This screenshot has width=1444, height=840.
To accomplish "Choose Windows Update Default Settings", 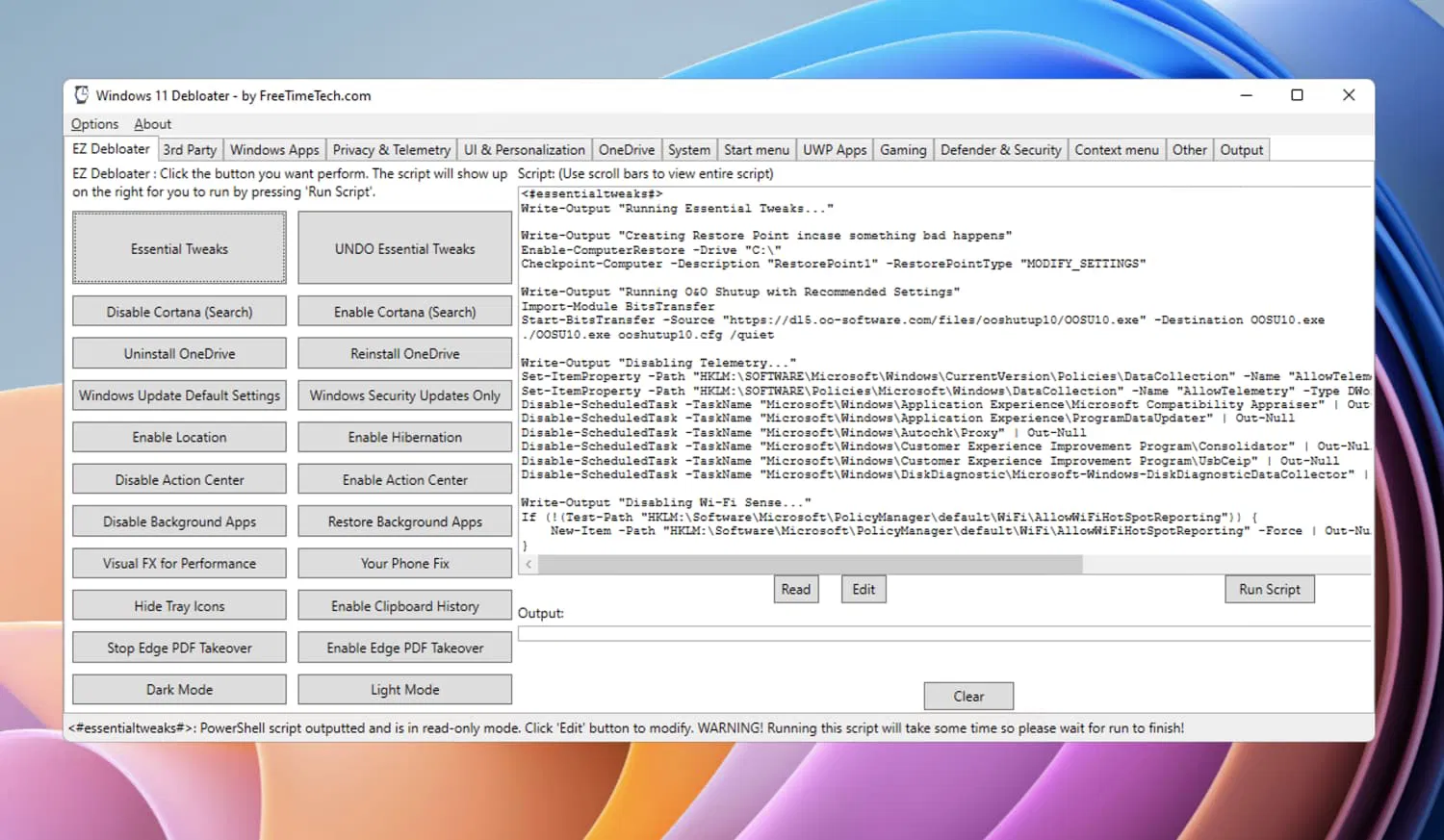I will [x=179, y=395].
